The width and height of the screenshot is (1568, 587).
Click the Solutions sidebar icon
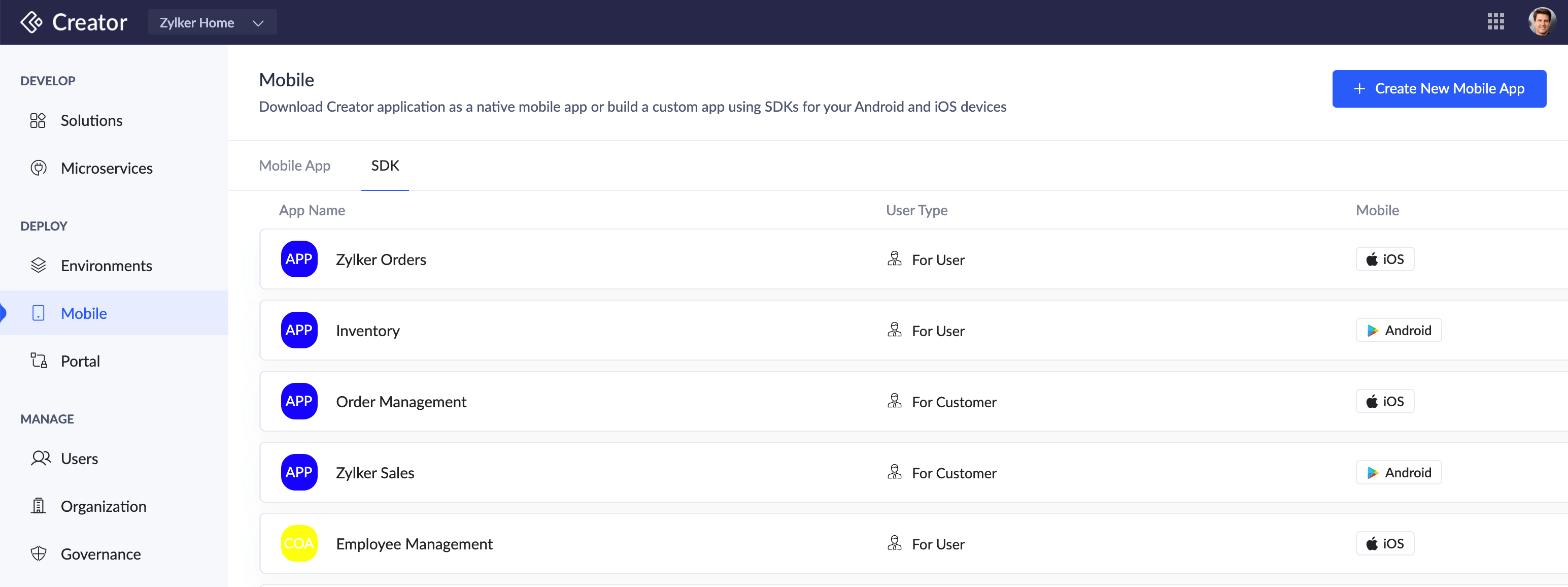(x=38, y=120)
